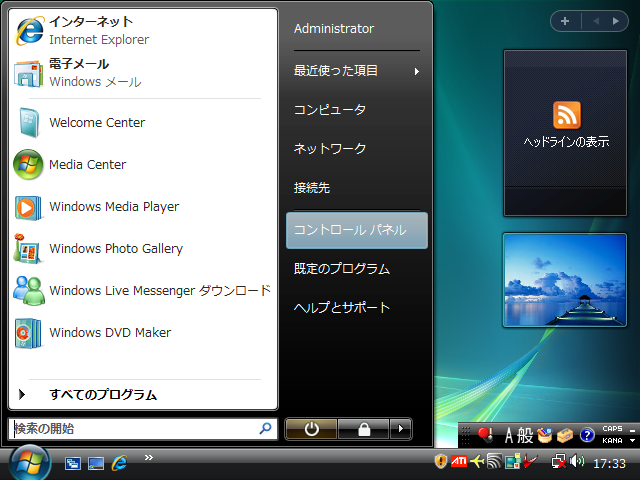The image size is (640, 480).
Task: Open the IME Pad icon
Action: (x=545, y=435)
